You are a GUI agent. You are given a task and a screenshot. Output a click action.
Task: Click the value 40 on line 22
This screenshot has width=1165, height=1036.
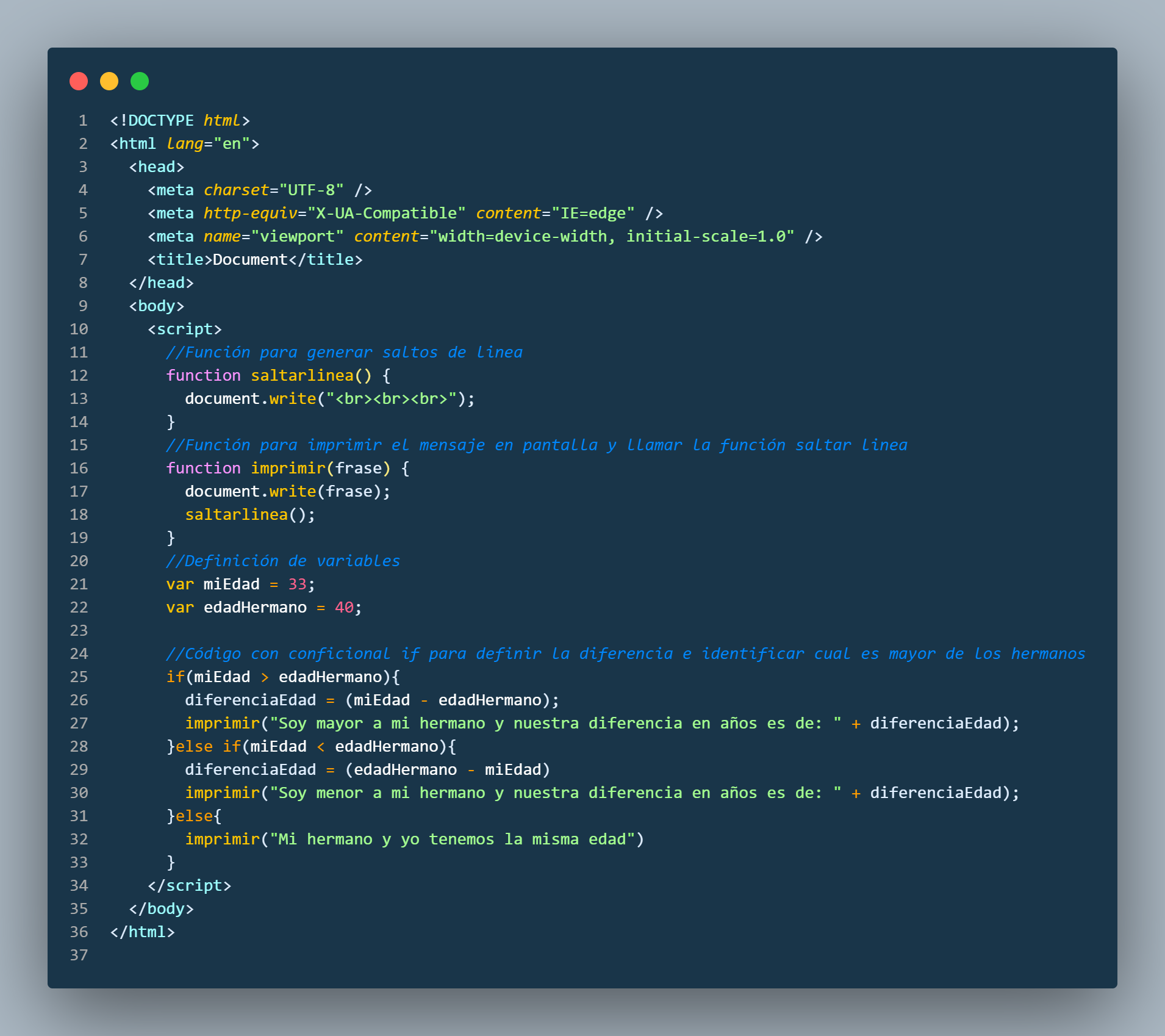344,607
